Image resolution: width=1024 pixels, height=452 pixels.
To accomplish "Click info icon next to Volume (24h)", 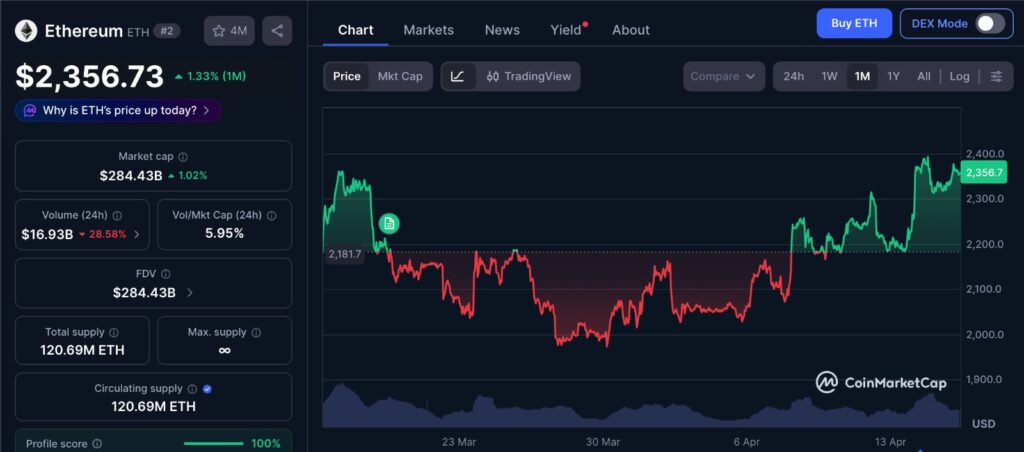I will click(117, 216).
